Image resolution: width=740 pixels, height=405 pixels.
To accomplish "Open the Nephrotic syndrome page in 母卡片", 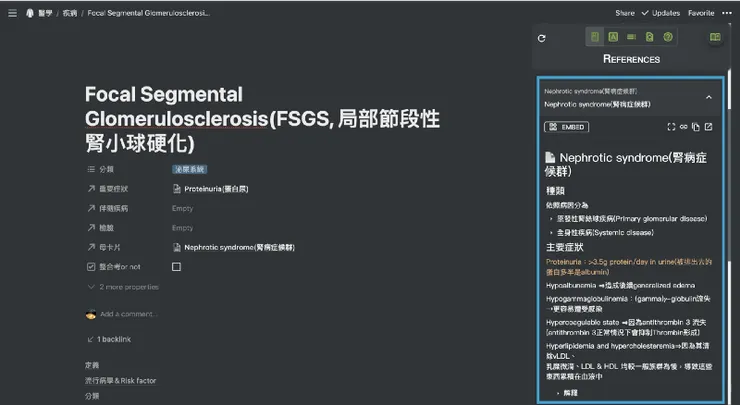I will click(234, 247).
